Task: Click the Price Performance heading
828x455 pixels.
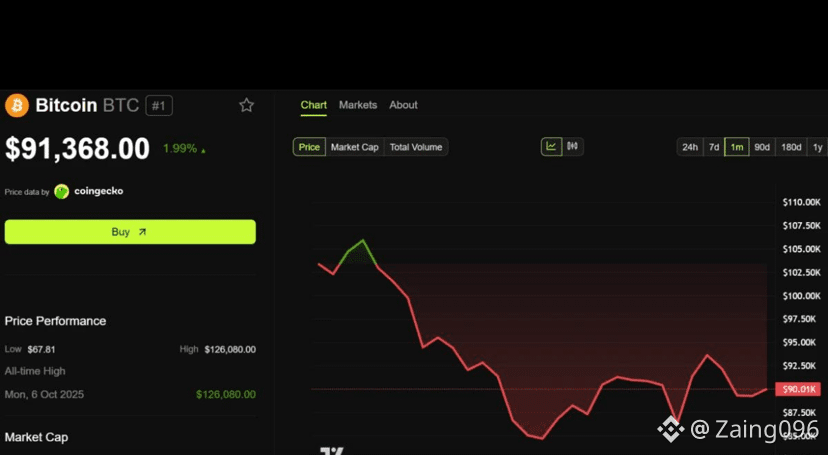Action: coord(55,321)
